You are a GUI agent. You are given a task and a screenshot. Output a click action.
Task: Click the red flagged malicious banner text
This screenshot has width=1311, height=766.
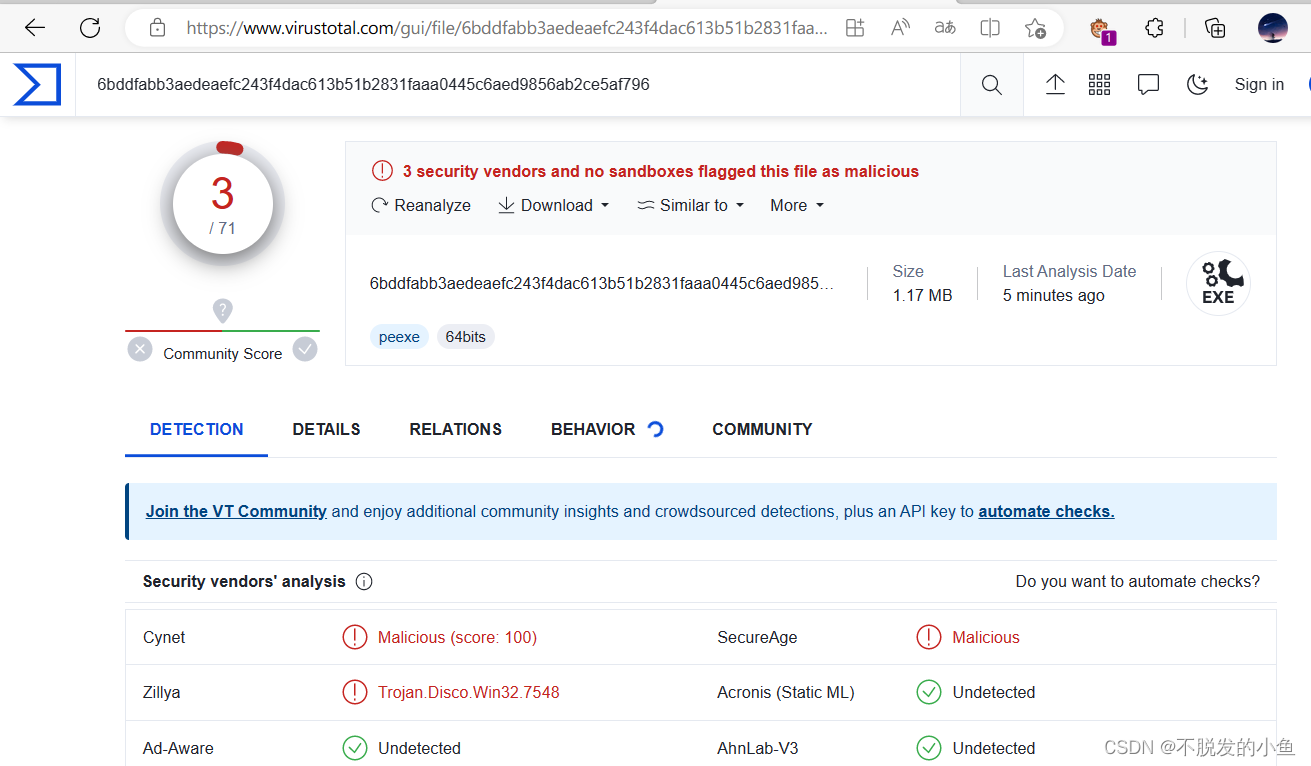tap(661, 171)
